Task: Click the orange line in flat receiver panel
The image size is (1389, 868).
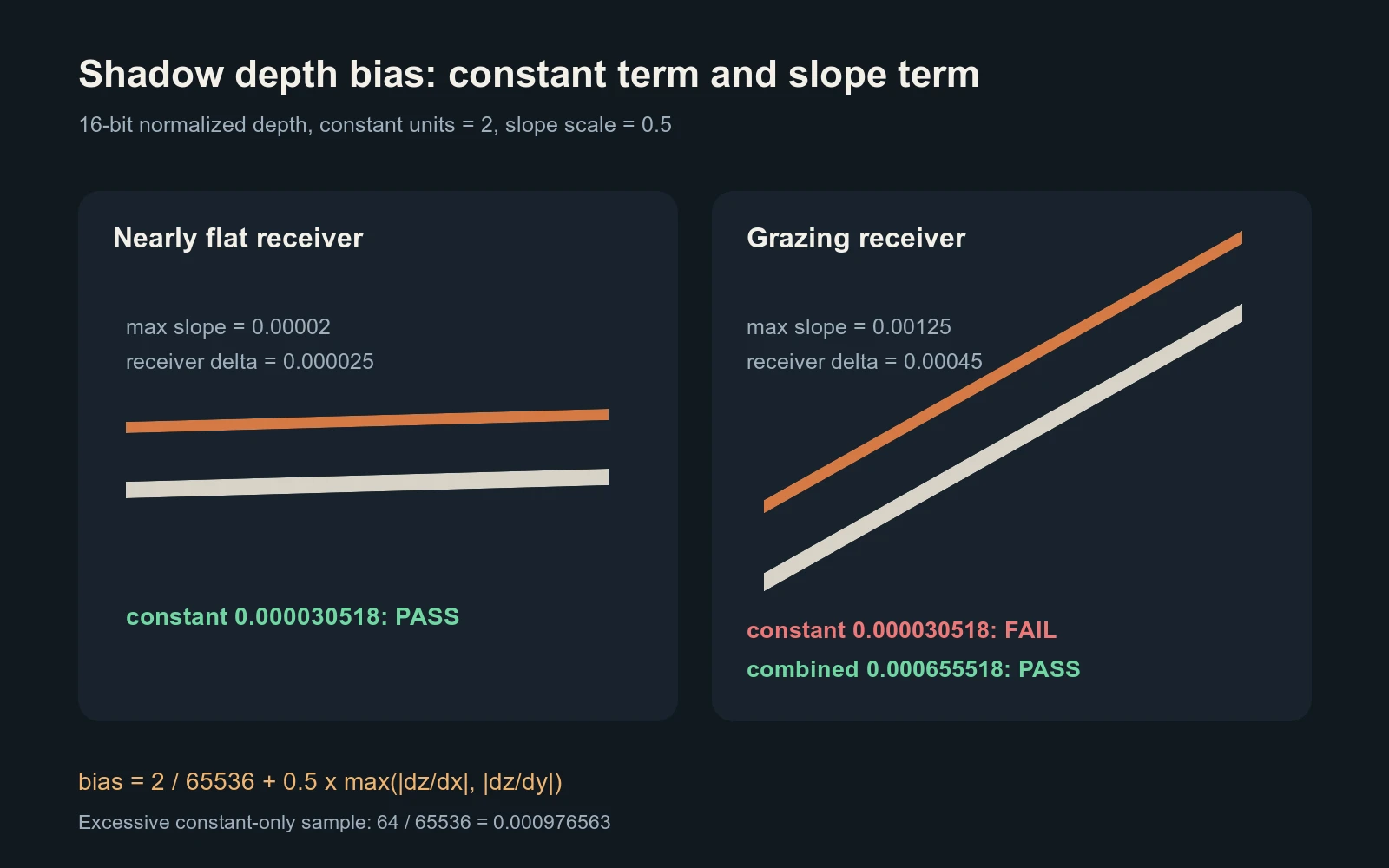Action: point(367,421)
